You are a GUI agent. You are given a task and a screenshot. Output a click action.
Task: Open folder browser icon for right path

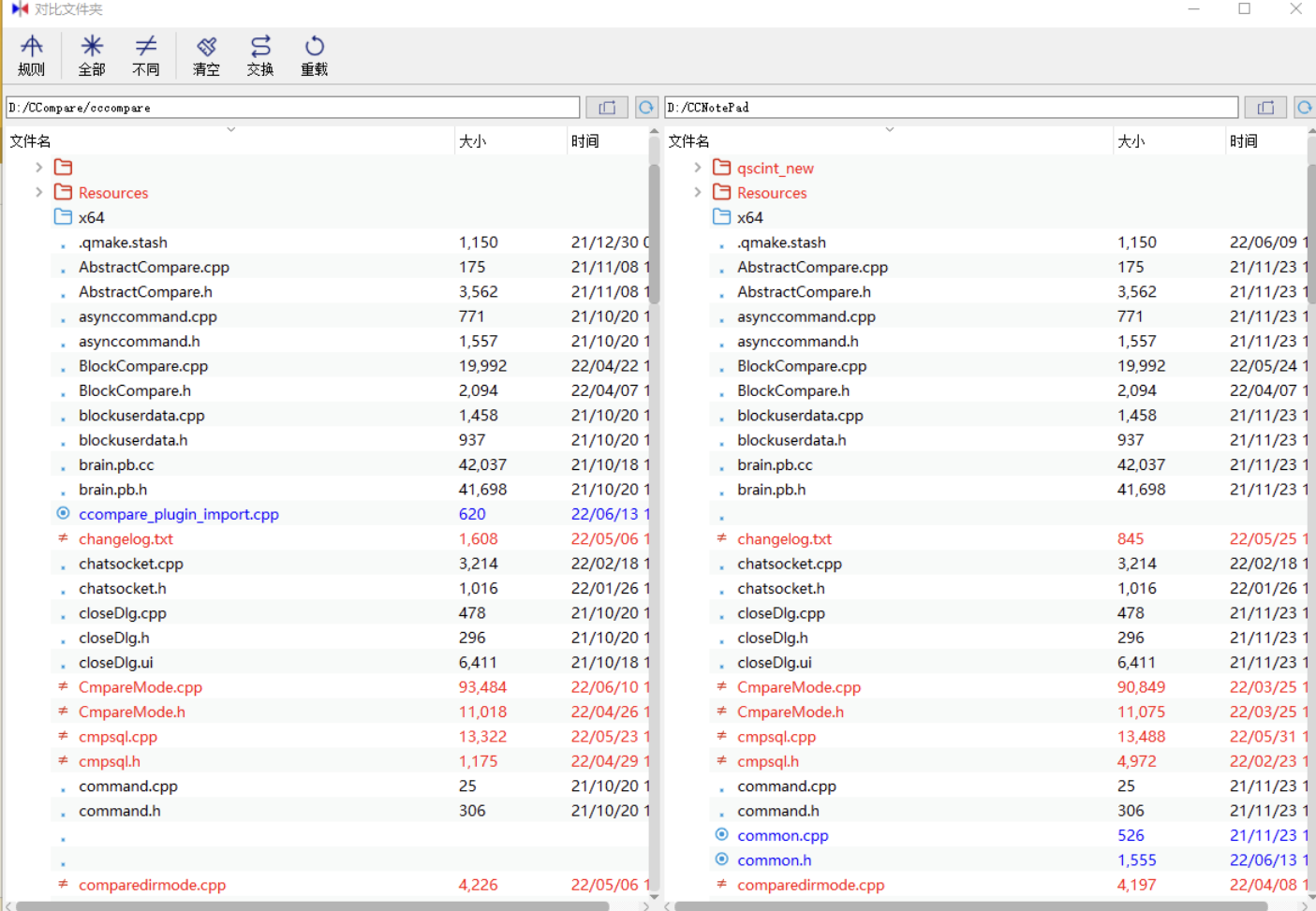tap(1264, 107)
